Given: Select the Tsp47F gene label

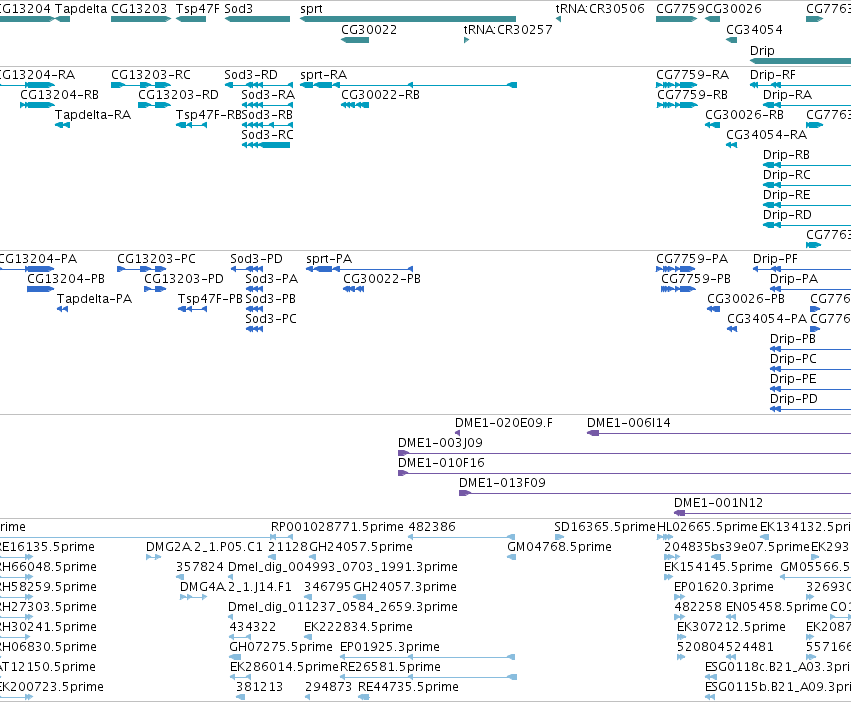Looking at the screenshot, I should point(198,9).
